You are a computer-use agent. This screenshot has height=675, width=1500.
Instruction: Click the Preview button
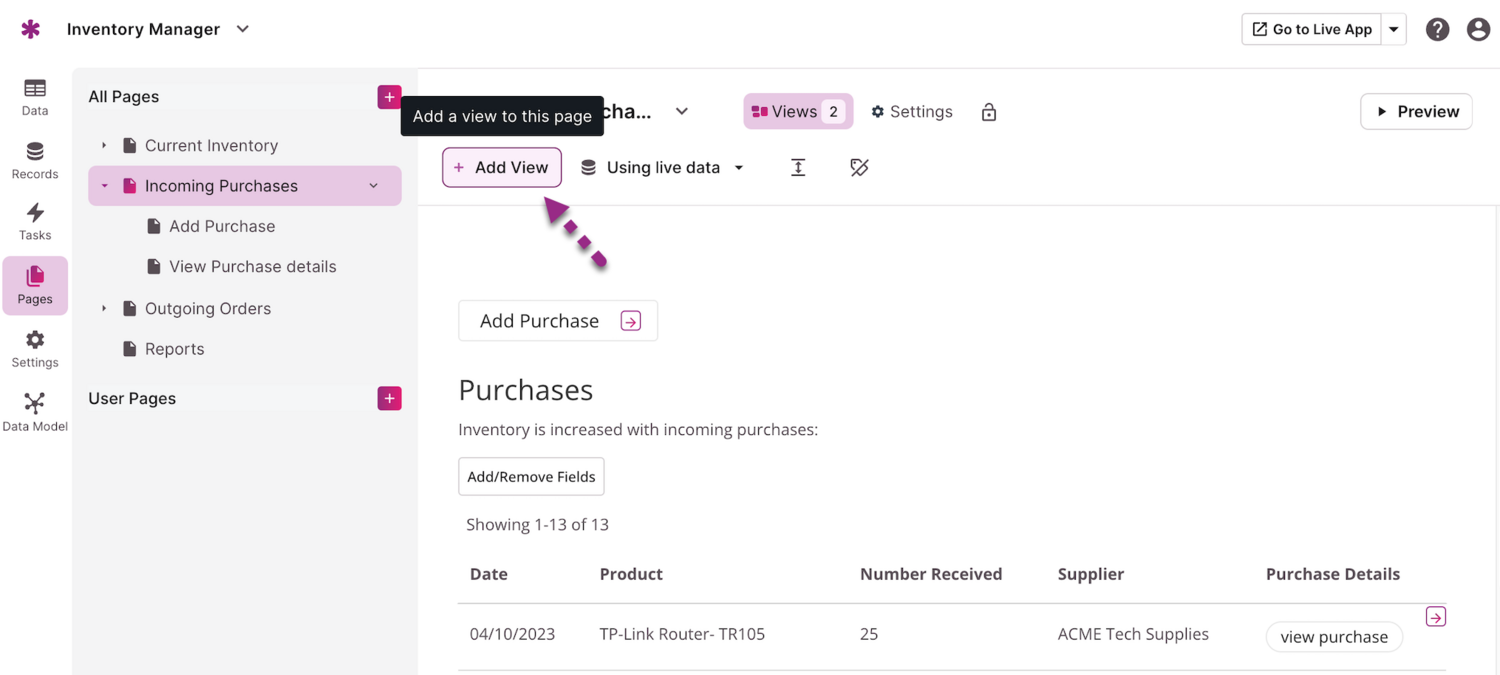(x=1416, y=112)
